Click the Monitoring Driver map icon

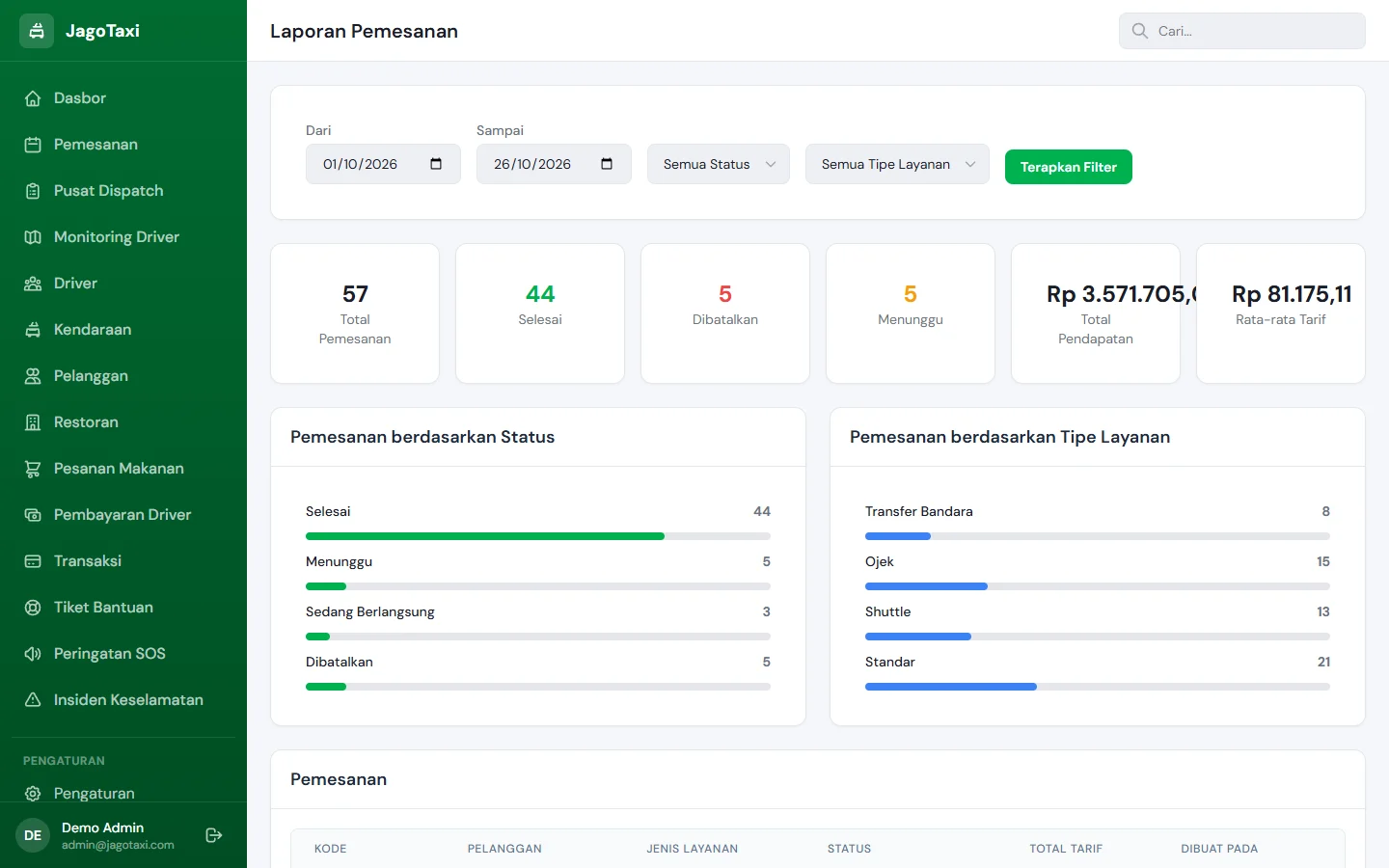[x=33, y=237]
